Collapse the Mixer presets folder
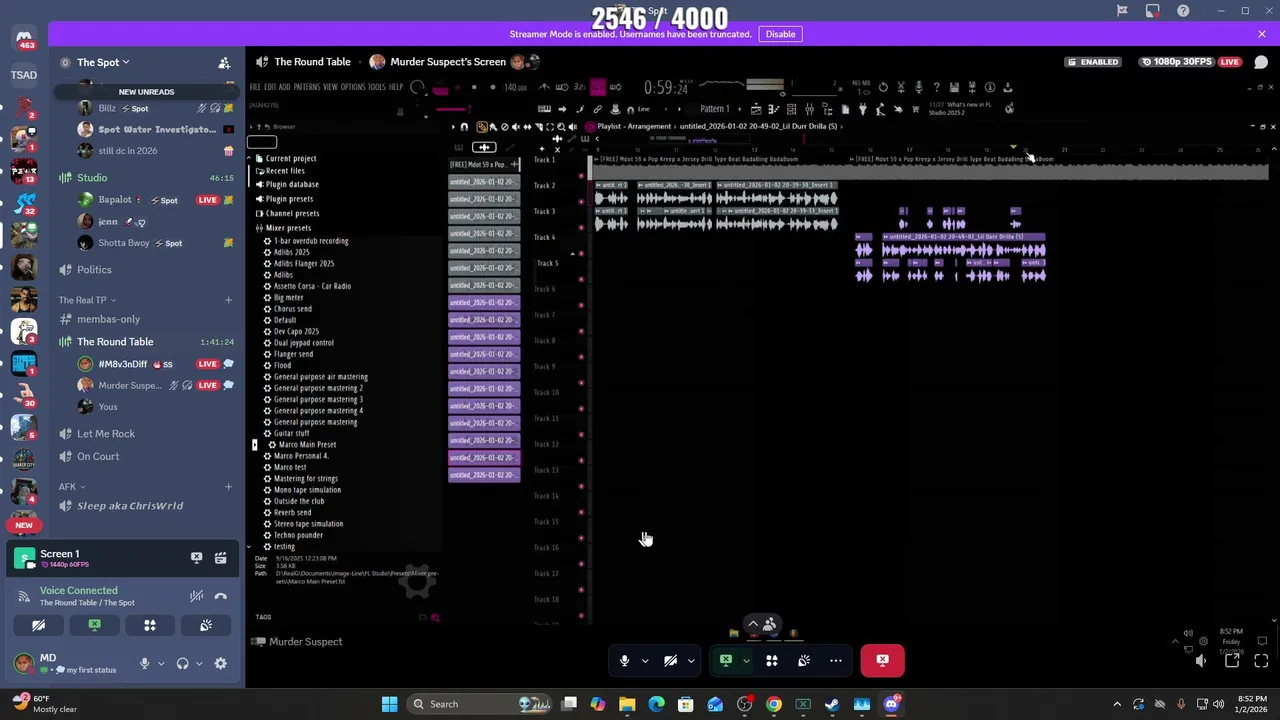Screen dimensions: 1280x720 click(288, 228)
